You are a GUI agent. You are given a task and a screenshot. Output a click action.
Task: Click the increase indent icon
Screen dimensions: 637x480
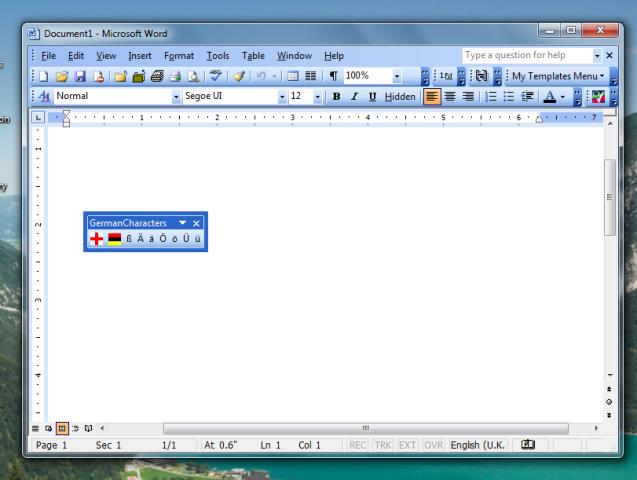tap(527, 96)
